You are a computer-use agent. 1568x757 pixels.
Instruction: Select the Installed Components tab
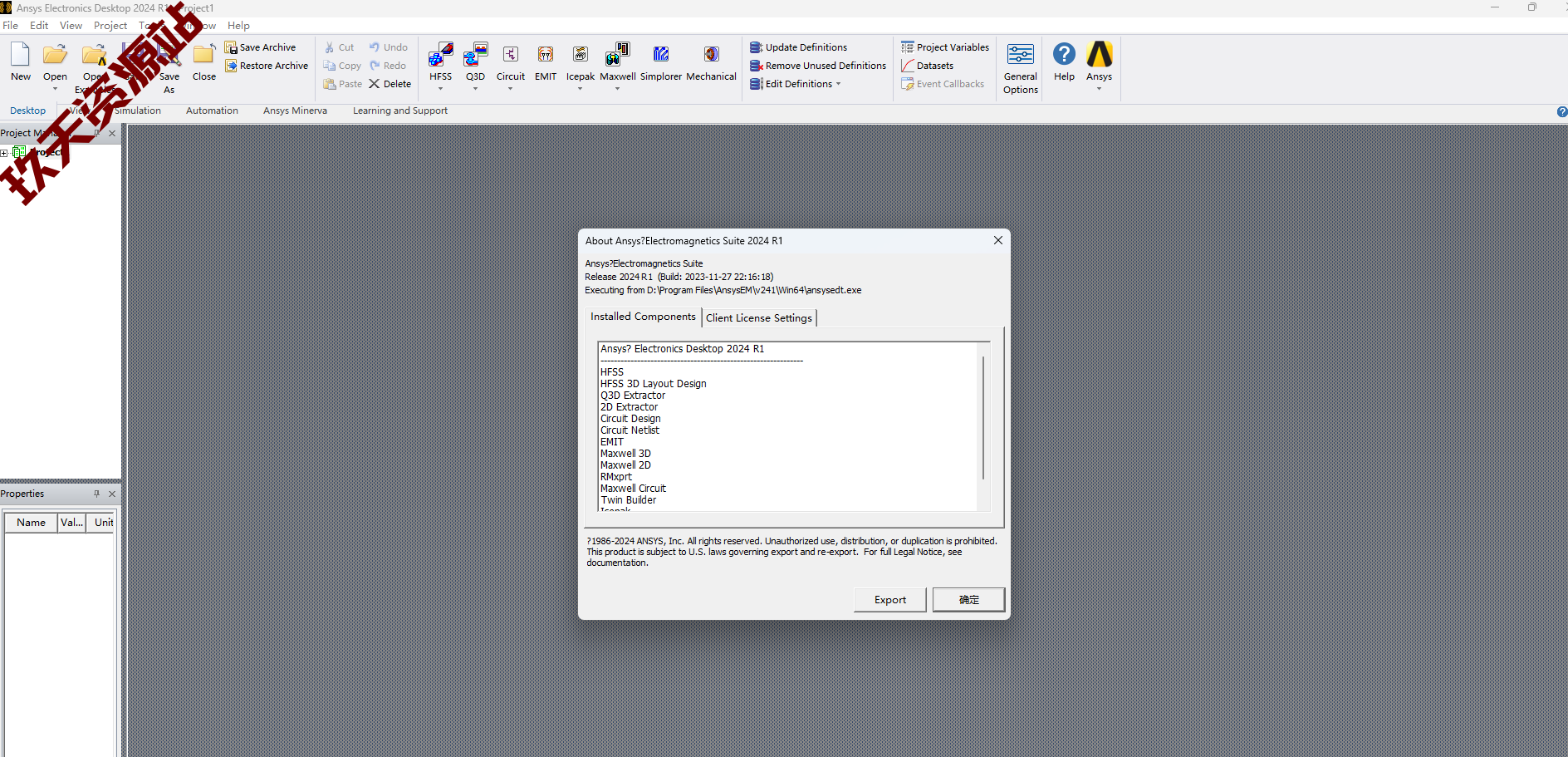[643, 317]
